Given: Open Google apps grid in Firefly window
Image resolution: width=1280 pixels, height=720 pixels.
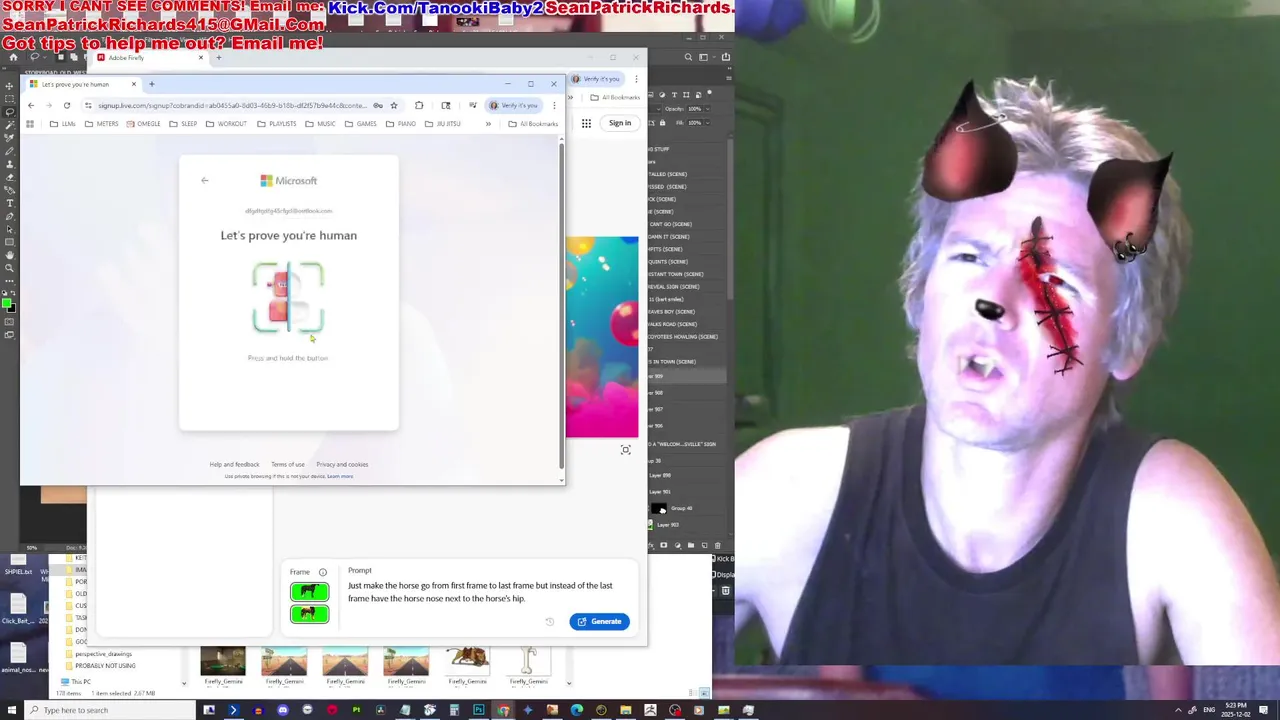Looking at the screenshot, I should point(586,123).
